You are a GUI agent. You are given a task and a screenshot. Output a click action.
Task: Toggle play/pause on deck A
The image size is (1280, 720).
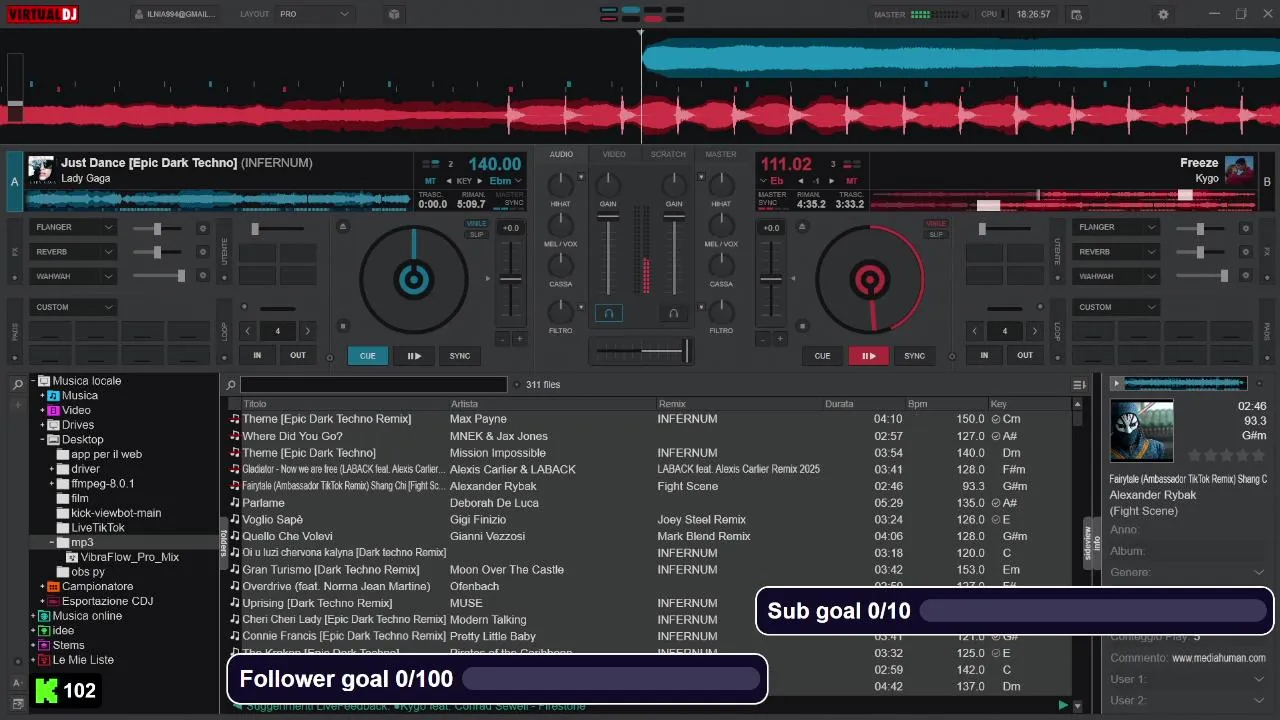pos(413,355)
